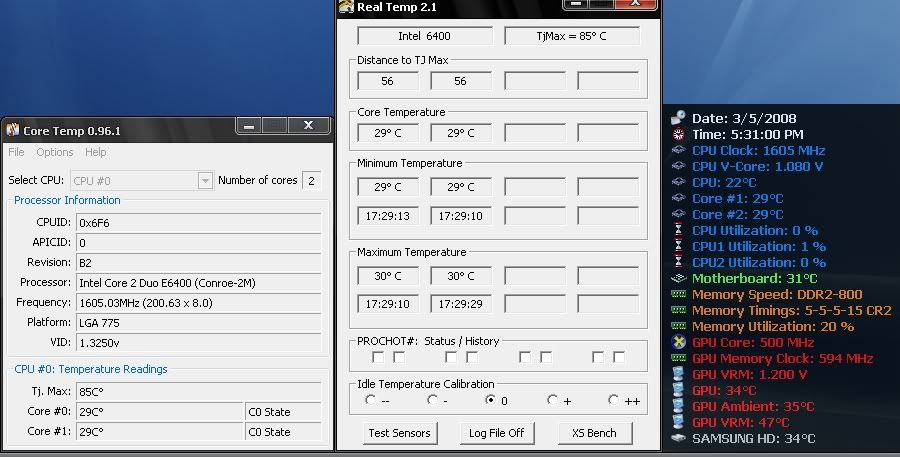The image size is (900, 457).
Task: Click the Tj. Max value 85C° in Core Temp
Action: tap(199, 392)
